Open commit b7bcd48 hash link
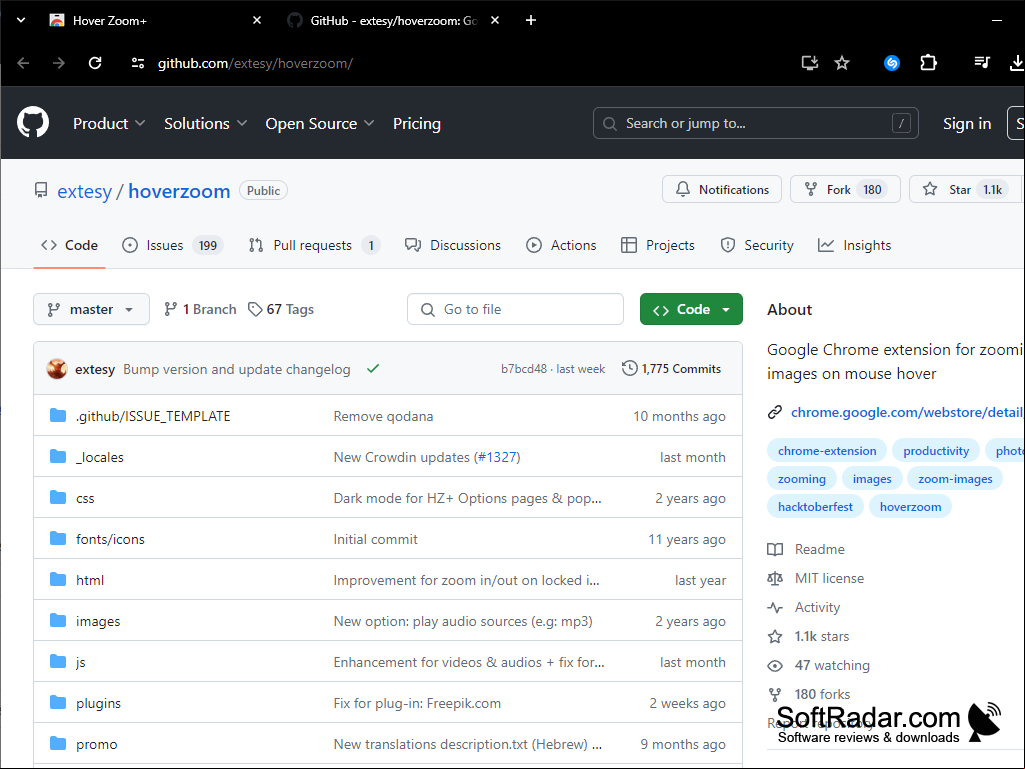1025x769 pixels. [524, 369]
